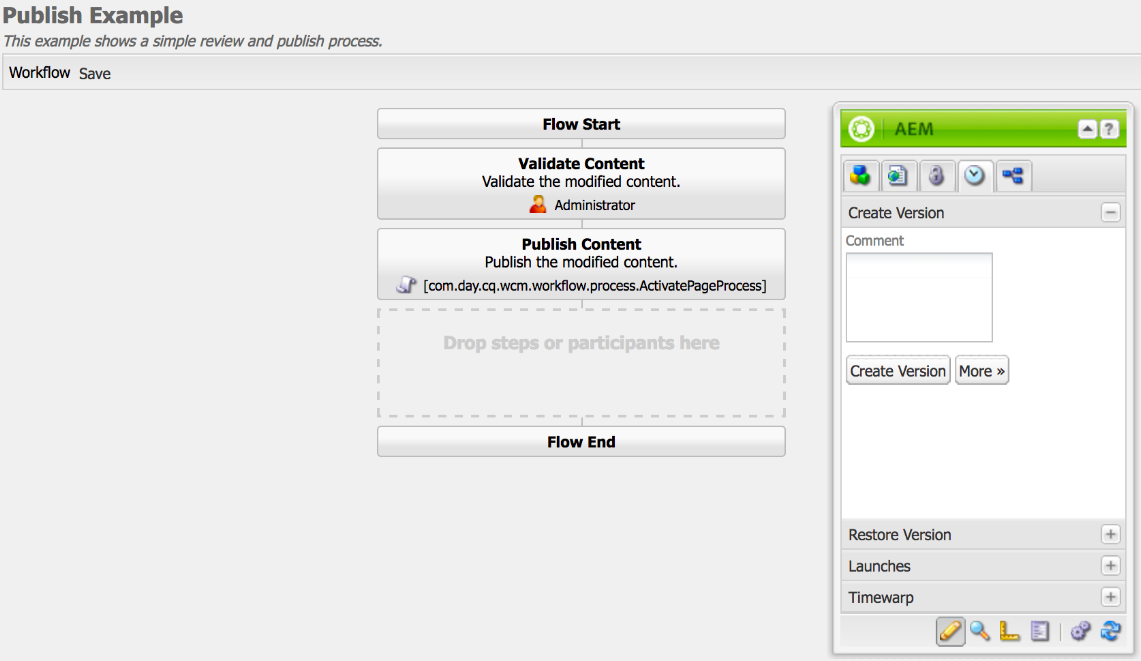Open the Versioning clock tab
Screen dimensions: 1141x661
click(x=975, y=176)
